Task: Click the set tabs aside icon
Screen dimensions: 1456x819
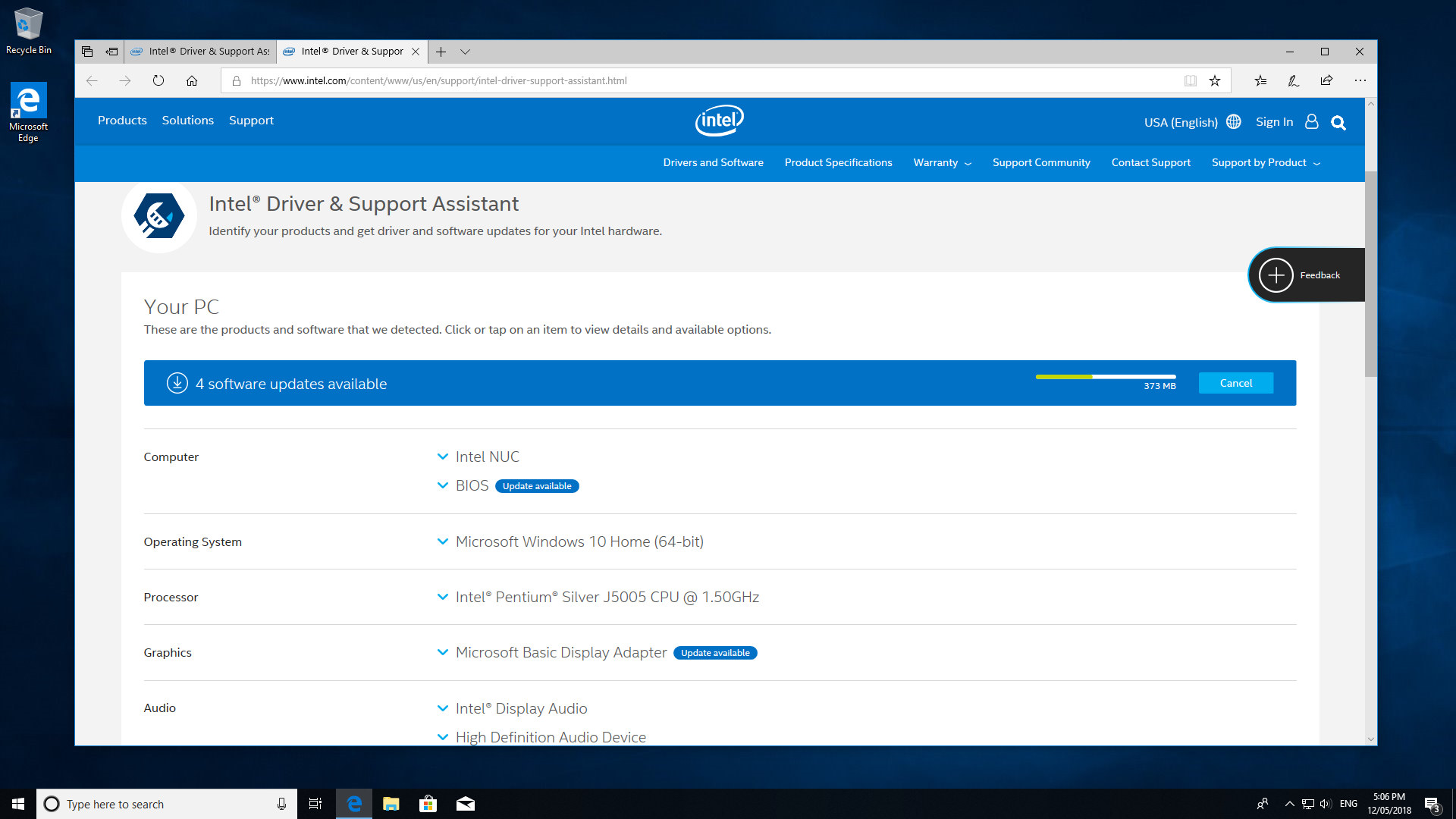Action: pyautogui.click(x=111, y=52)
